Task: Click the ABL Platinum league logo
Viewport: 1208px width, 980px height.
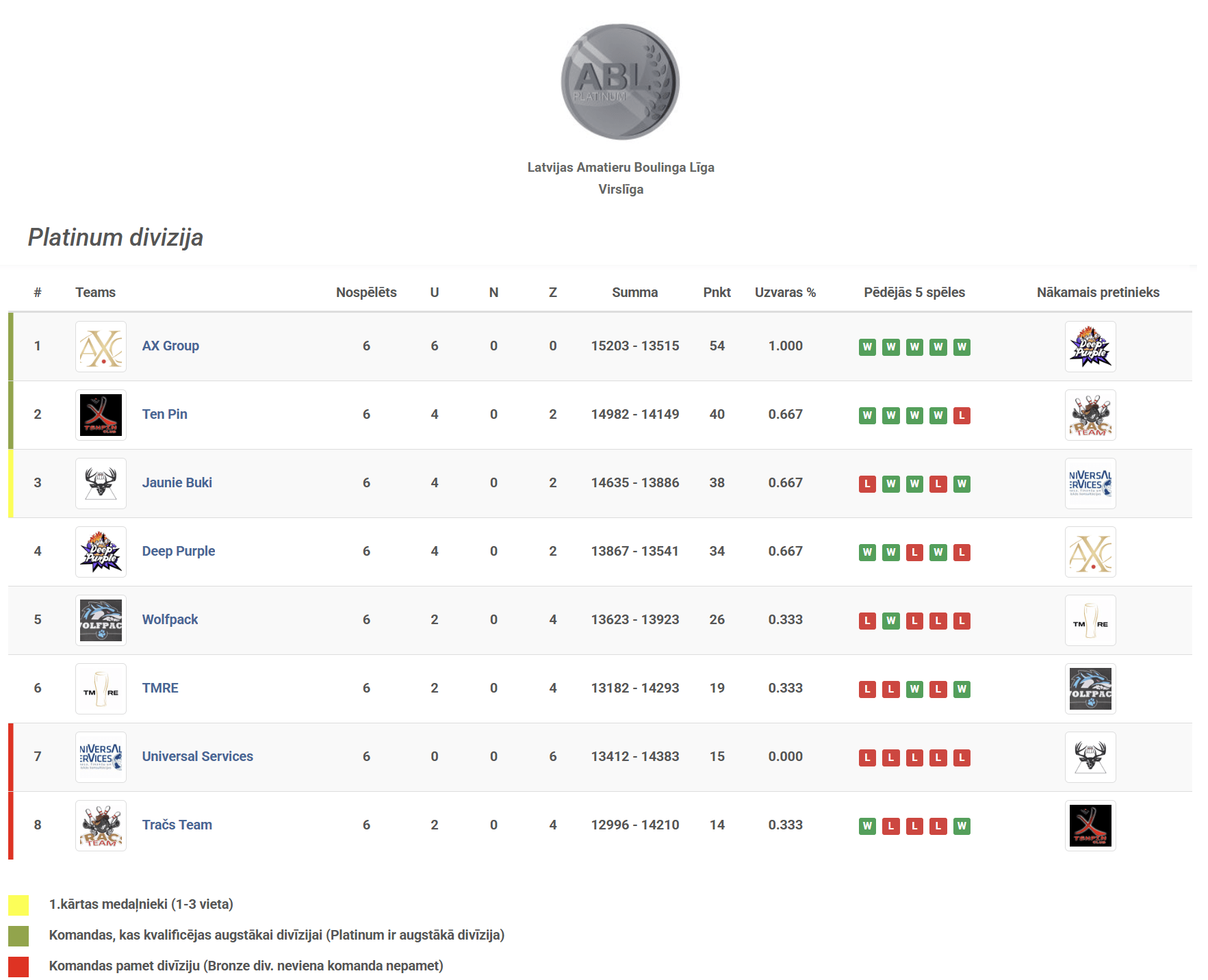Action: tap(620, 81)
